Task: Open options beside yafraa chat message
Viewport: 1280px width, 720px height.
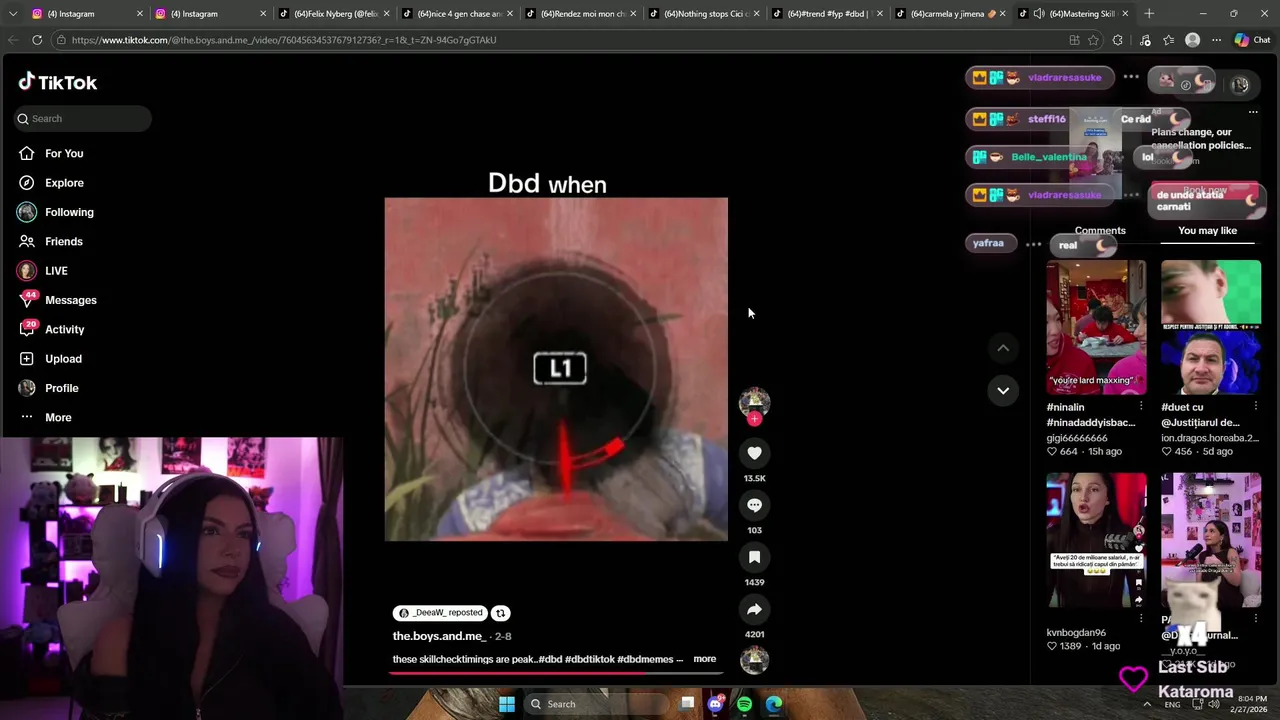Action: pyautogui.click(x=1033, y=243)
